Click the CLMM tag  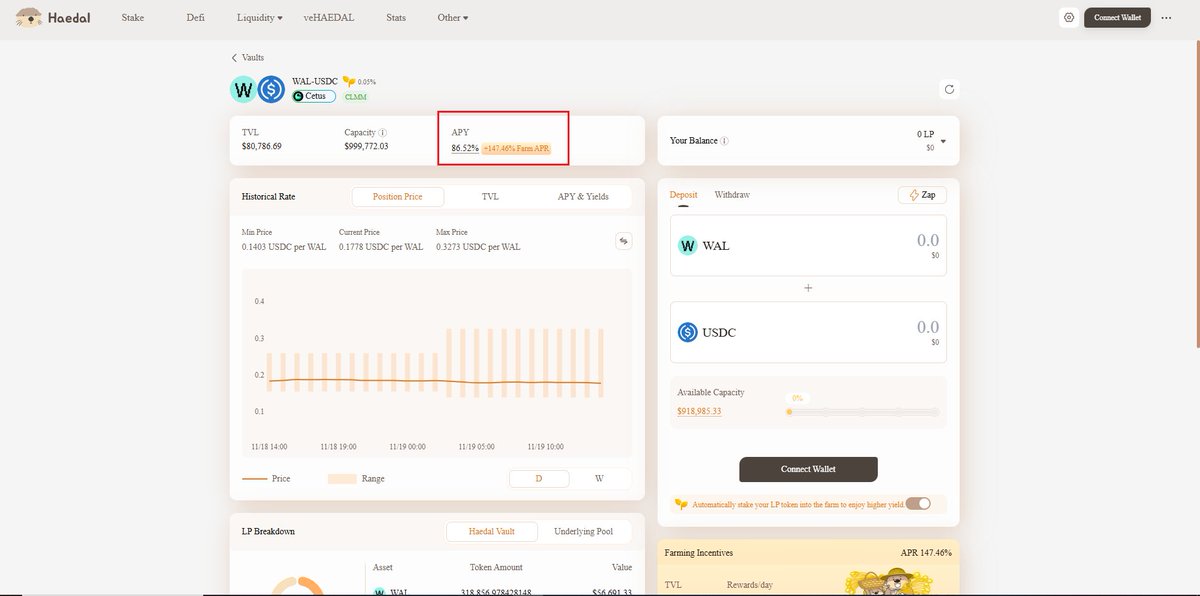(x=355, y=97)
